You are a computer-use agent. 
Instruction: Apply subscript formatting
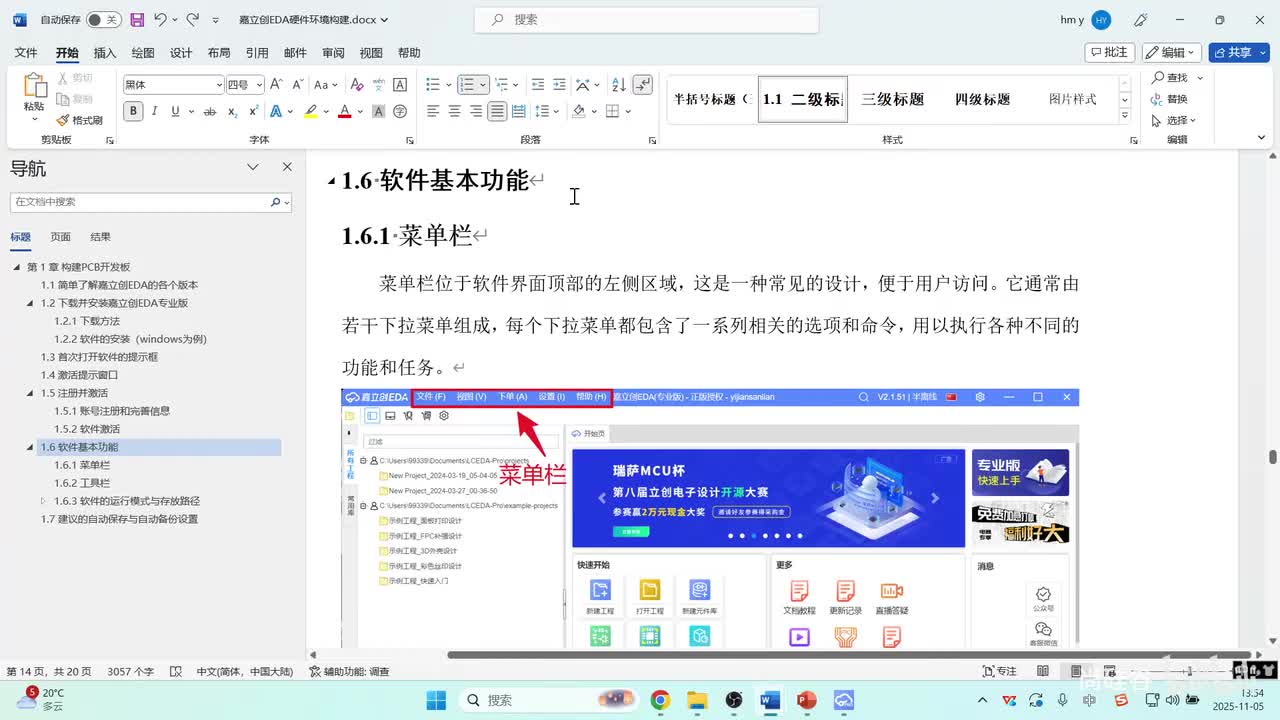tap(232, 111)
